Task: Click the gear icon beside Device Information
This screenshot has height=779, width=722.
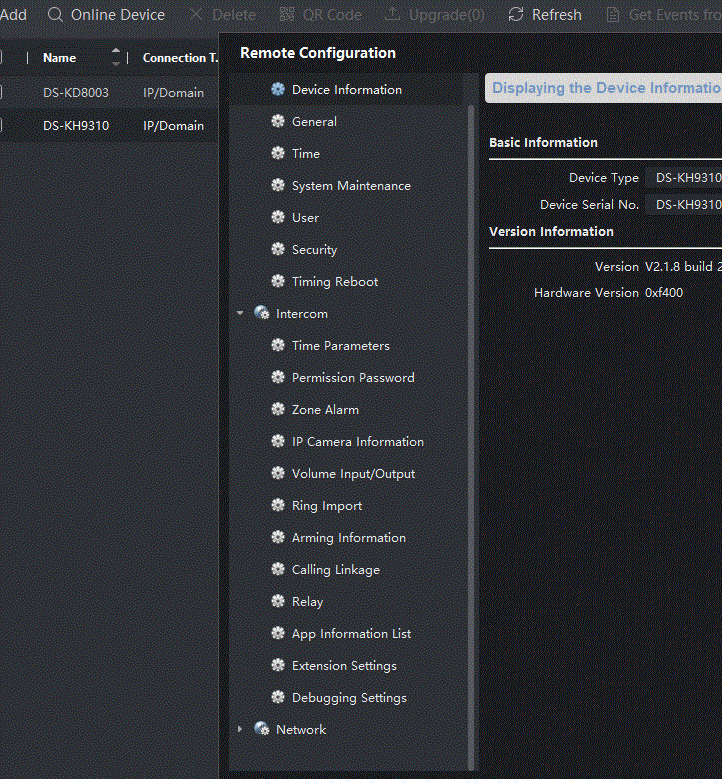Action: [x=278, y=90]
